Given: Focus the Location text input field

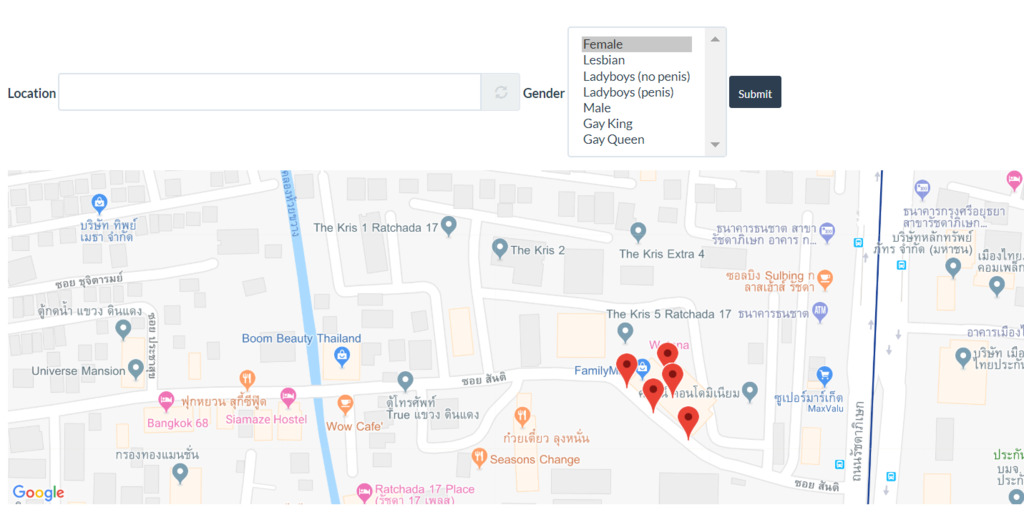Looking at the screenshot, I should [x=269, y=93].
